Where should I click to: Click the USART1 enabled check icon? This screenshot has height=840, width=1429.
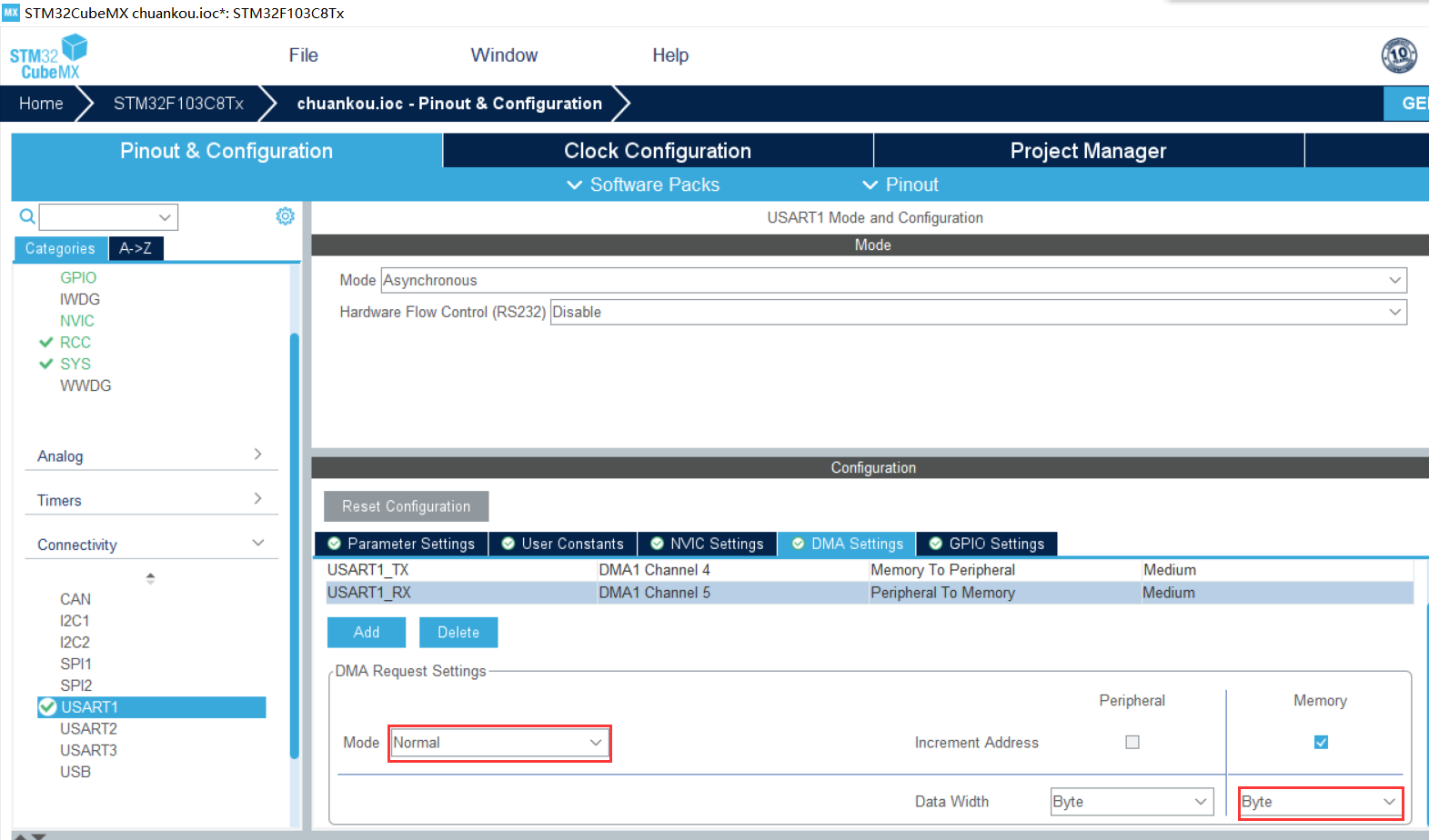pos(48,707)
